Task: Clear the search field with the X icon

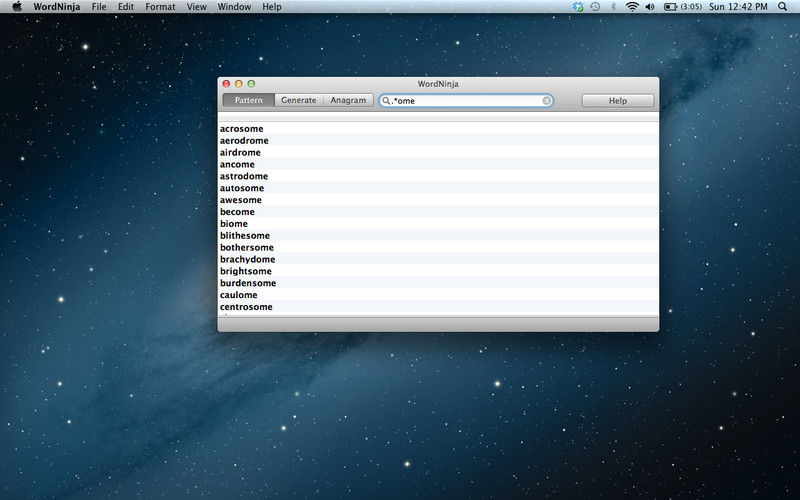Action: click(x=546, y=101)
